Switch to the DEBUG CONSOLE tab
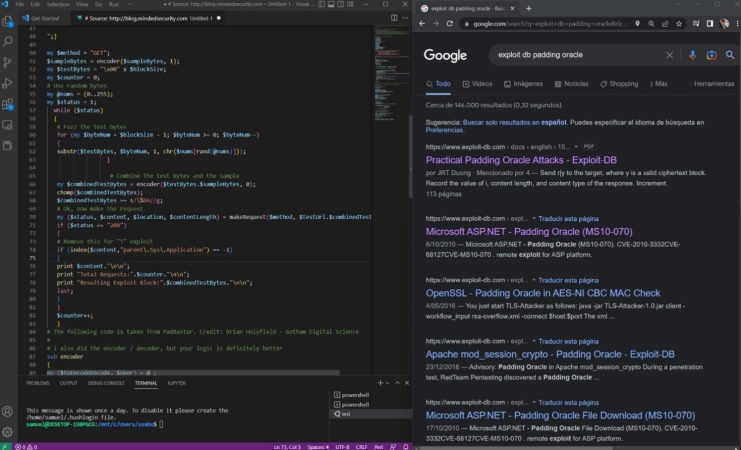The image size is (741, 450). tap(106, 383)
